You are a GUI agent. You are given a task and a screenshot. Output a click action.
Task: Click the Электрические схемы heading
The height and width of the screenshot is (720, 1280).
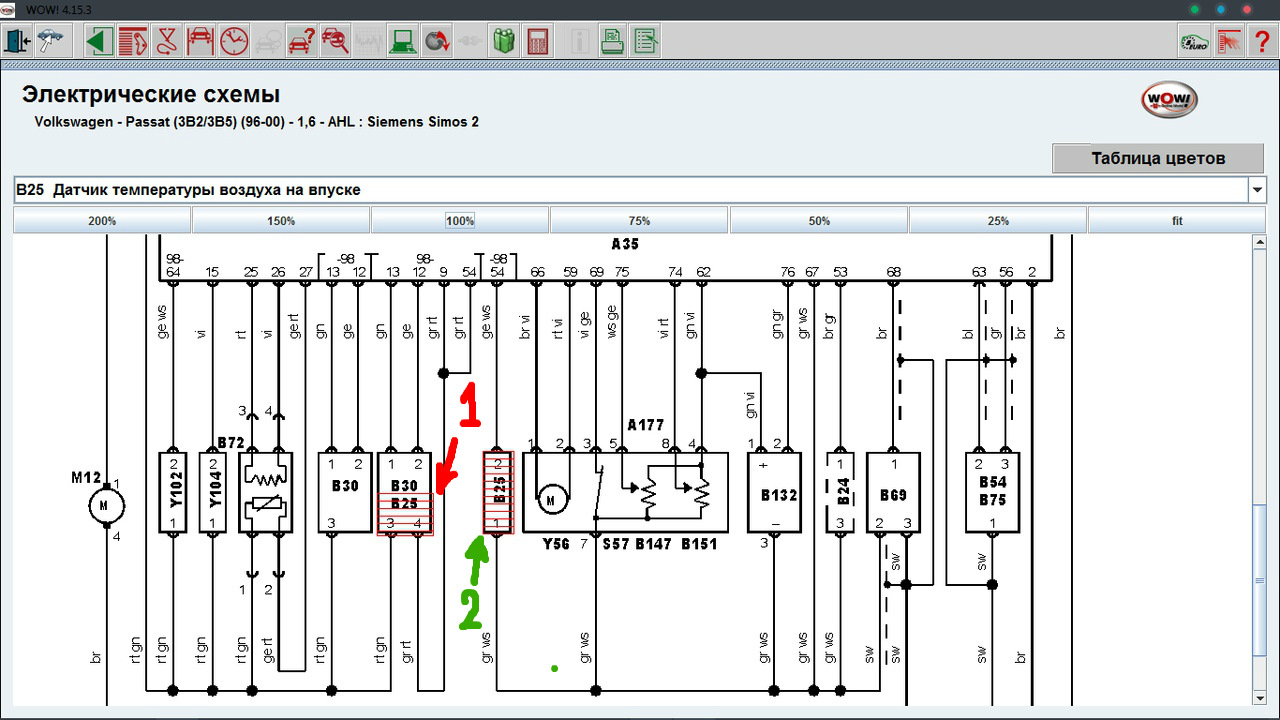point(151,95)
